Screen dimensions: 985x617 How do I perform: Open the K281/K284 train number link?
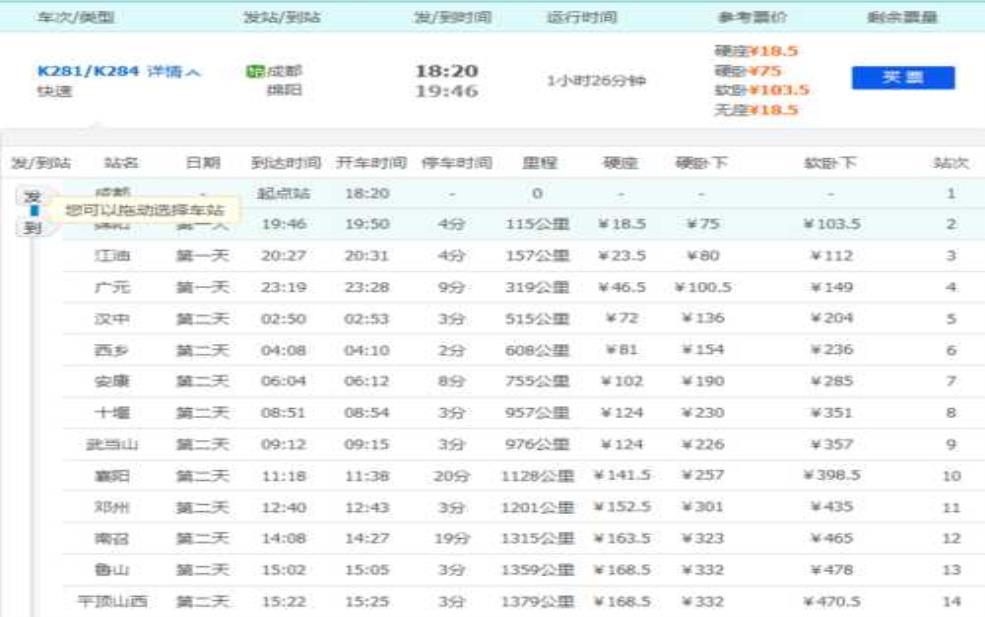tap(90, 72)
